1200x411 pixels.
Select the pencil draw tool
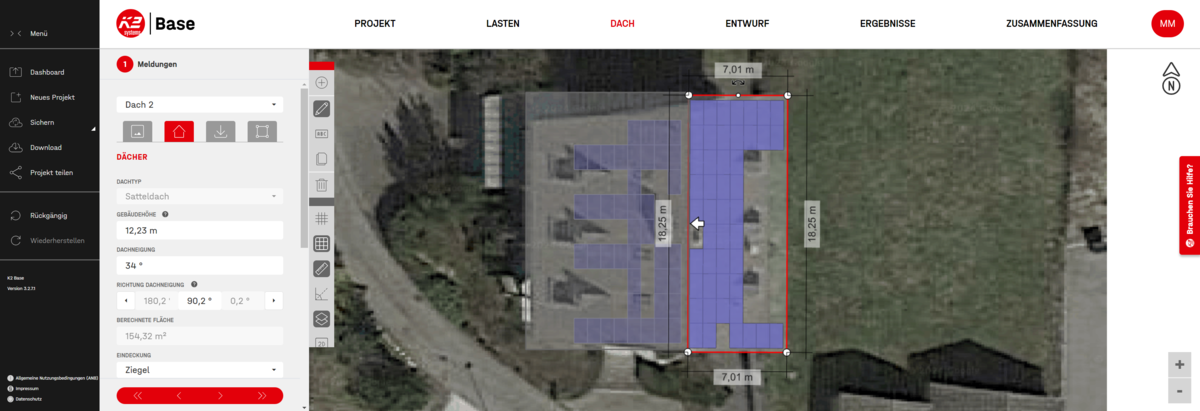322,109
